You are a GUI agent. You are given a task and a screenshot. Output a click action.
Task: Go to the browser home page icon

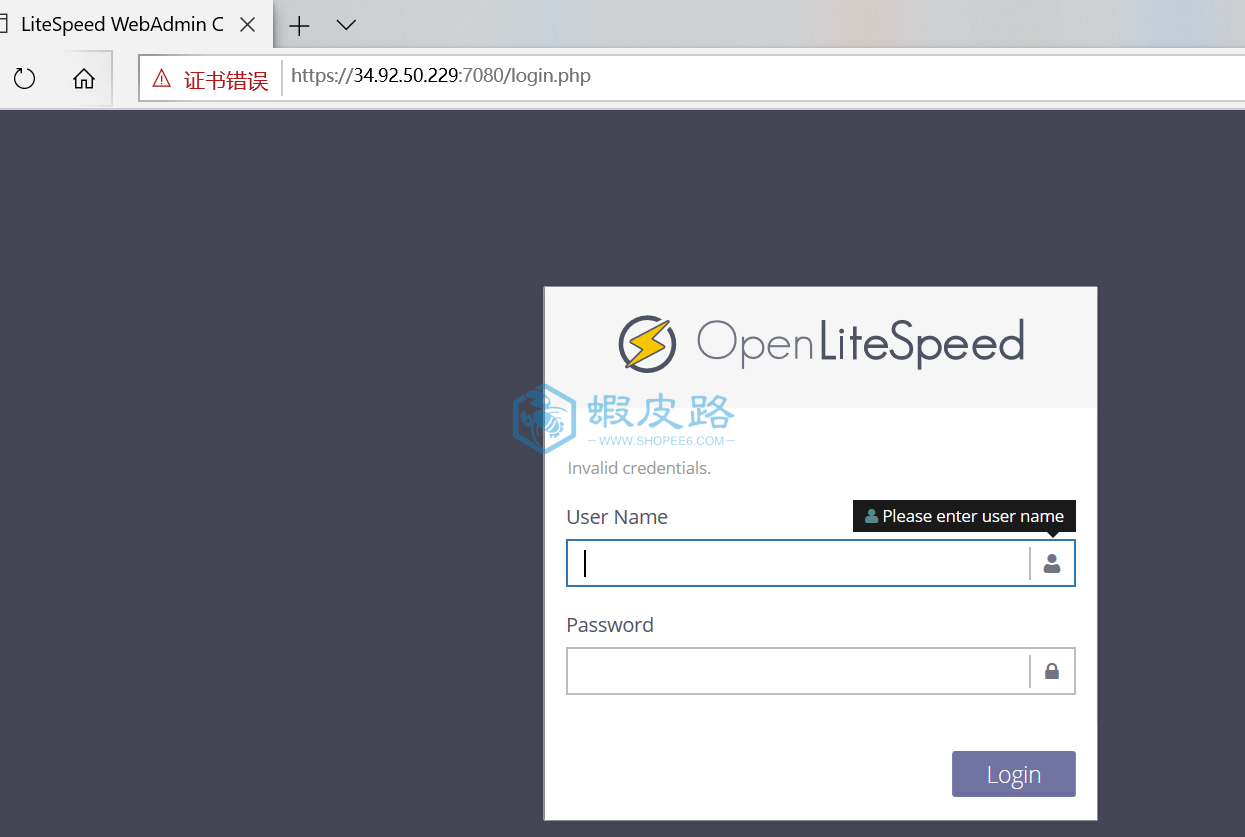(x=84, y=78)
